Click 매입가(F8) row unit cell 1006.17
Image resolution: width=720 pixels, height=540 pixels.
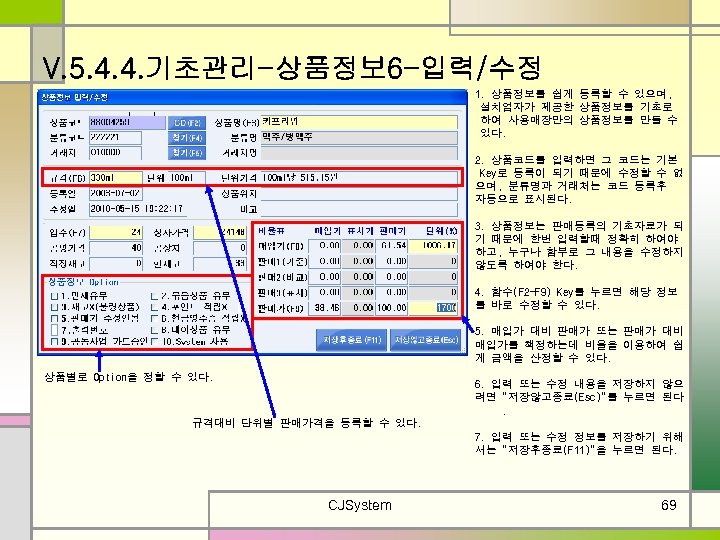click(x=433, y=246)
